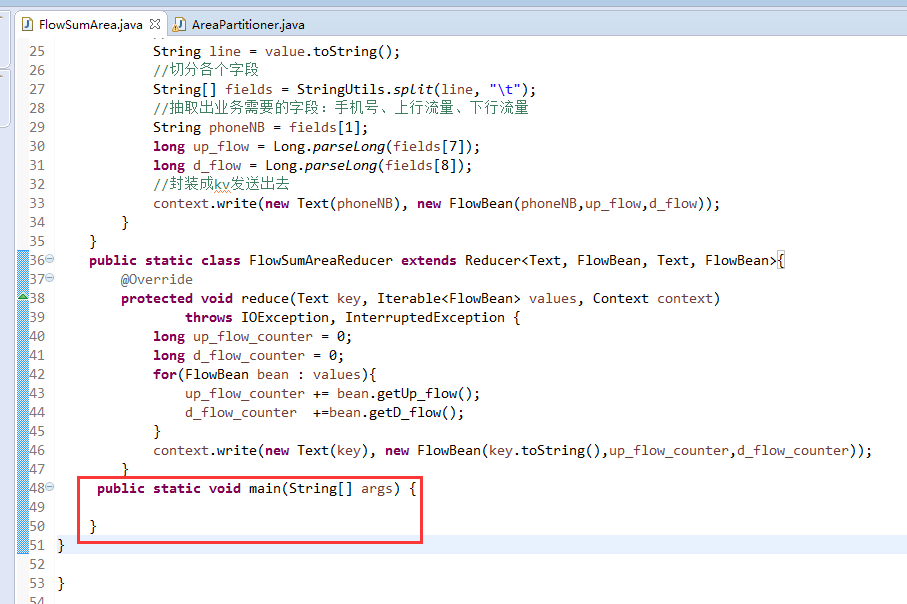The image size is (907, 604).
Task: Collapse the main method fold at line 48
Action: pos(50,487)
